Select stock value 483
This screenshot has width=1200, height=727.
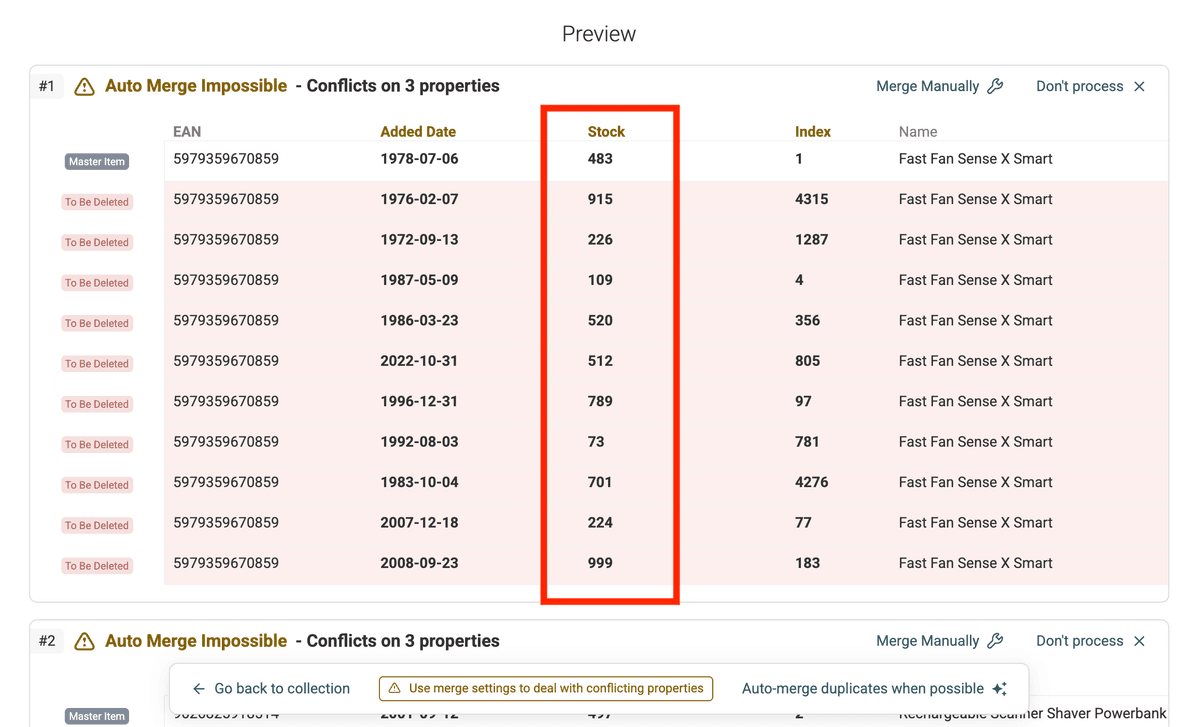(x=600, y=159)
